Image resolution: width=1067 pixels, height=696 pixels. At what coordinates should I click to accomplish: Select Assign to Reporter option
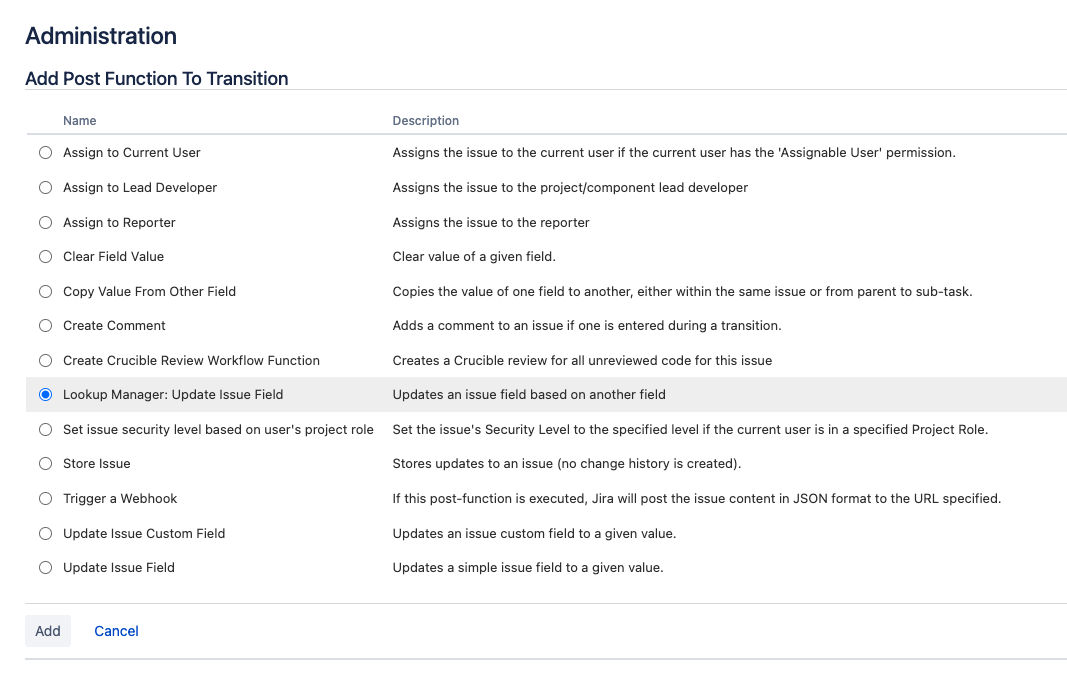click(x=45, y=222)
